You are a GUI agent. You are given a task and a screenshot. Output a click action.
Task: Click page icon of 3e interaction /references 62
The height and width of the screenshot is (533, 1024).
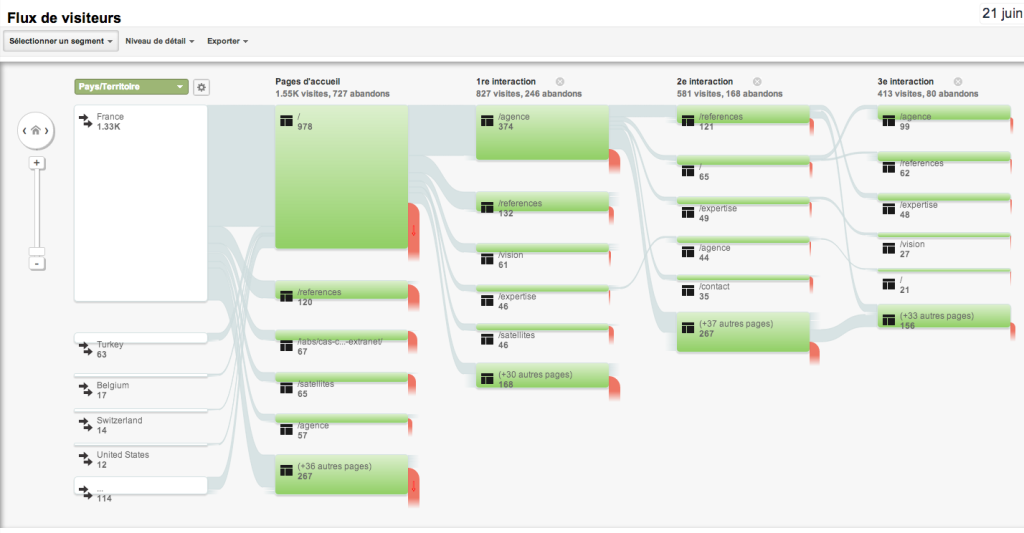pyautogui.click(x=888, y=168)
